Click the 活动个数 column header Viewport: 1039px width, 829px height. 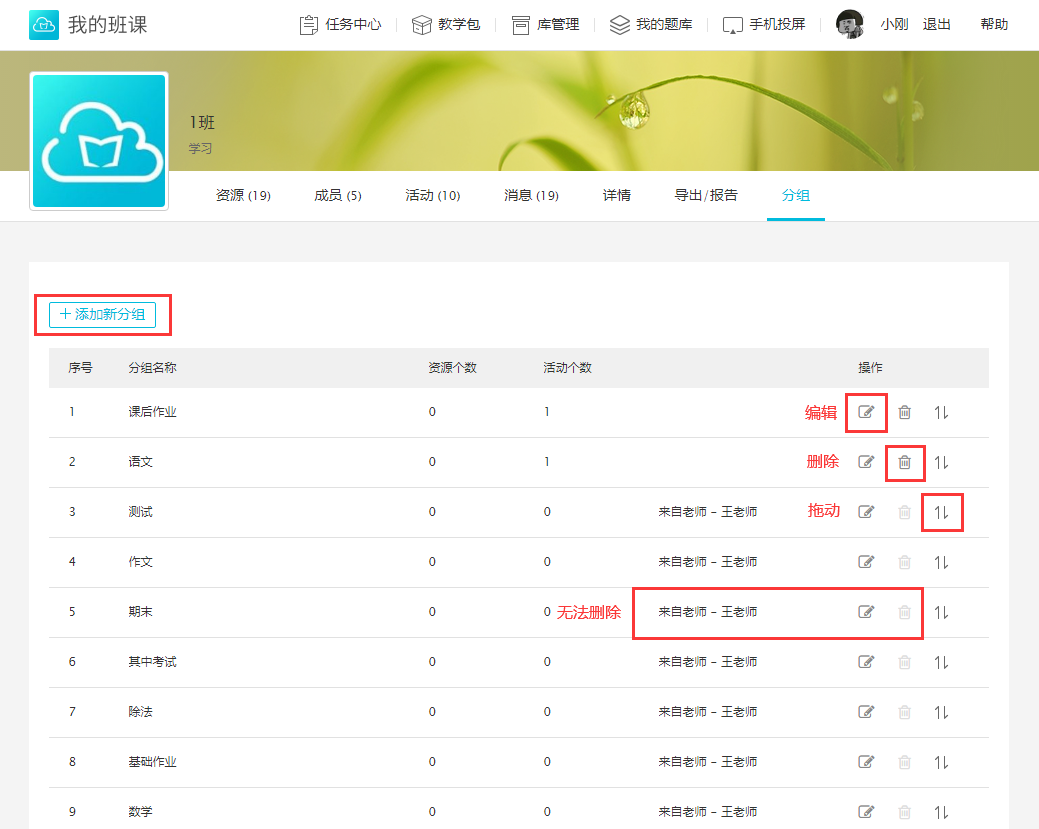click(567, 368)
